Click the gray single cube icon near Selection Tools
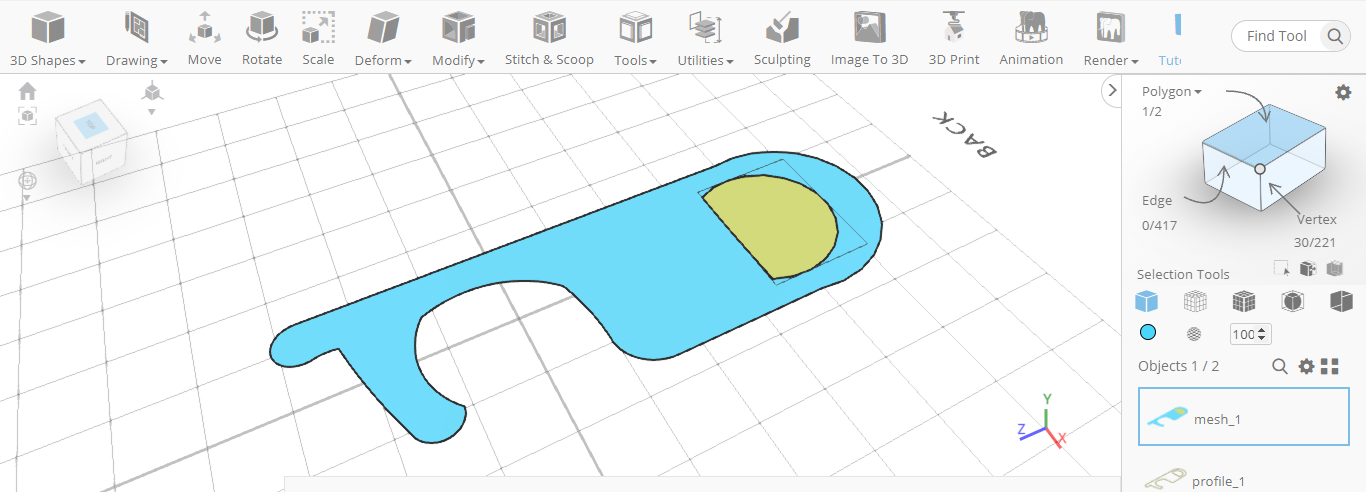 coord(1334,268)
